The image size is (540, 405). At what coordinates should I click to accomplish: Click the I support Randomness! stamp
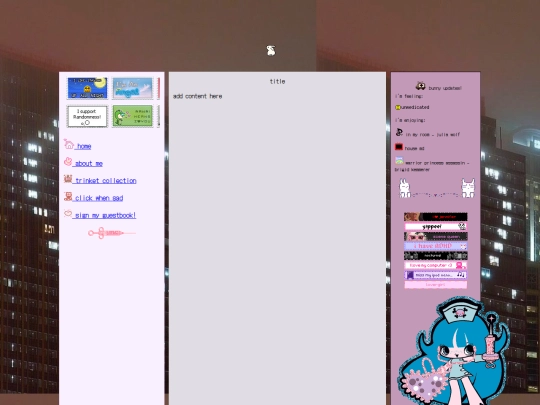pos(87,116)
